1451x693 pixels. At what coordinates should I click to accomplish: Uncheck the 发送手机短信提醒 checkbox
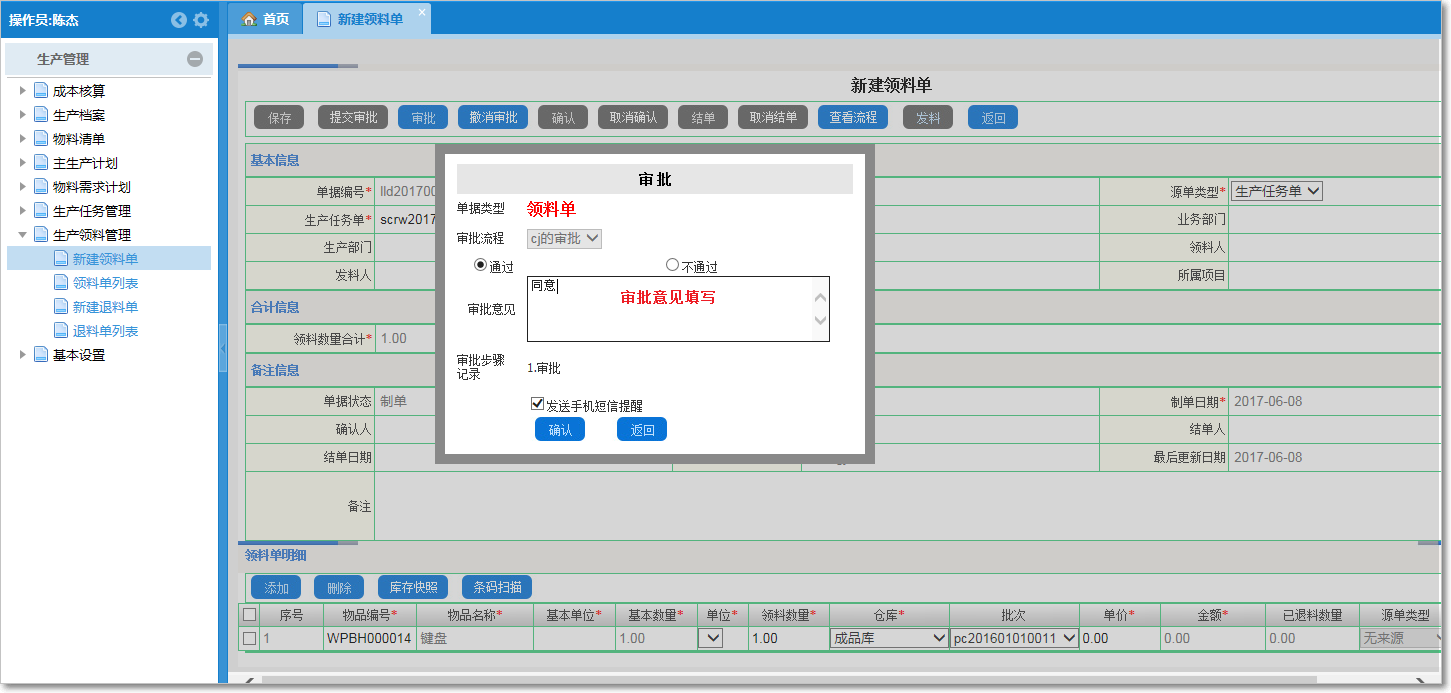pyautogui.click(x=536, y=404)
